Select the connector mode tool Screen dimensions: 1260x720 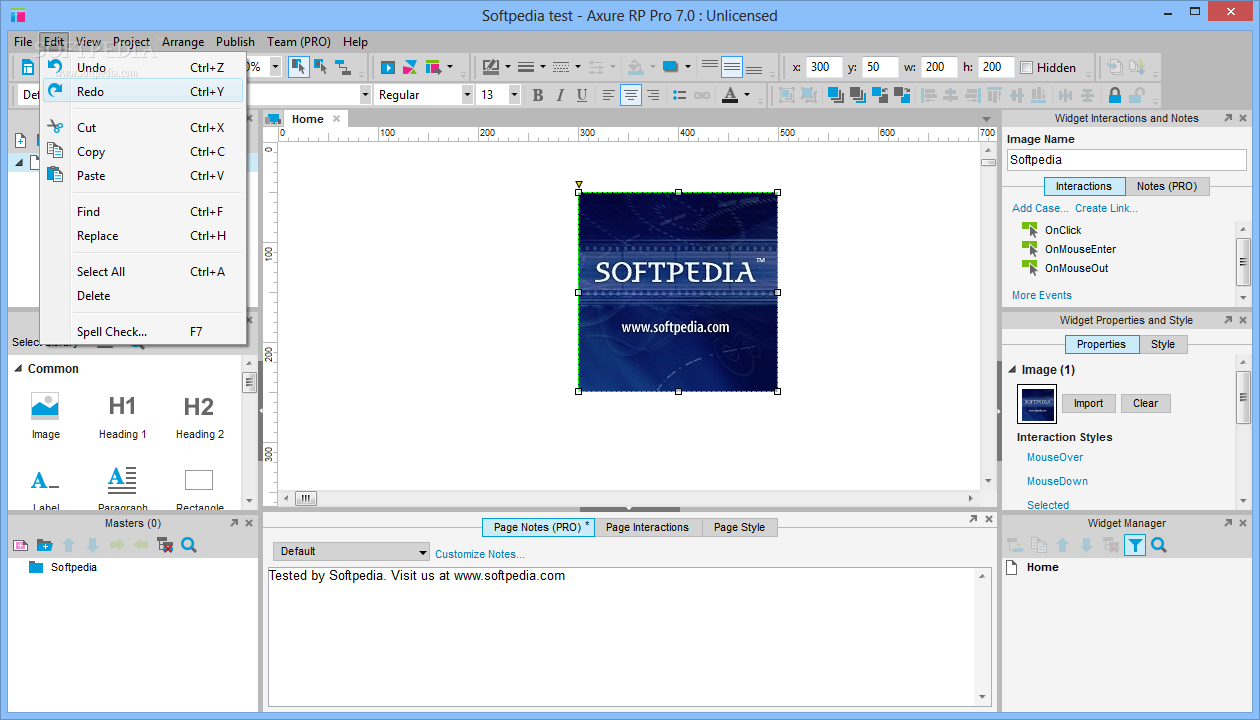tap(343, 67)
